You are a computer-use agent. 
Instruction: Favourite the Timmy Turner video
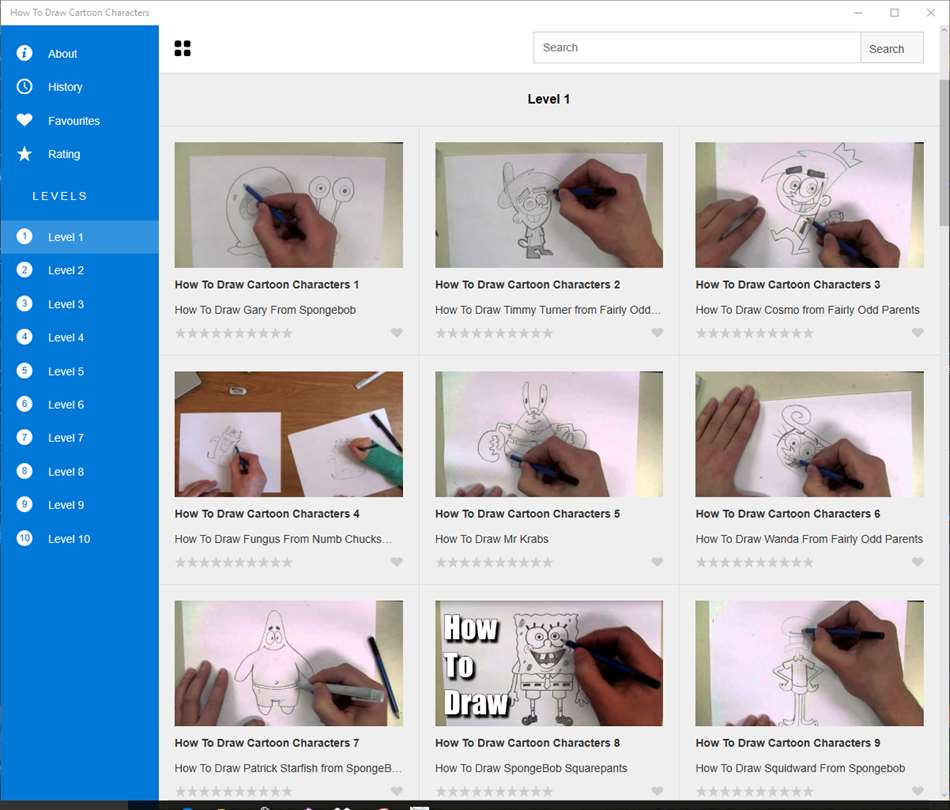point(657,333)
